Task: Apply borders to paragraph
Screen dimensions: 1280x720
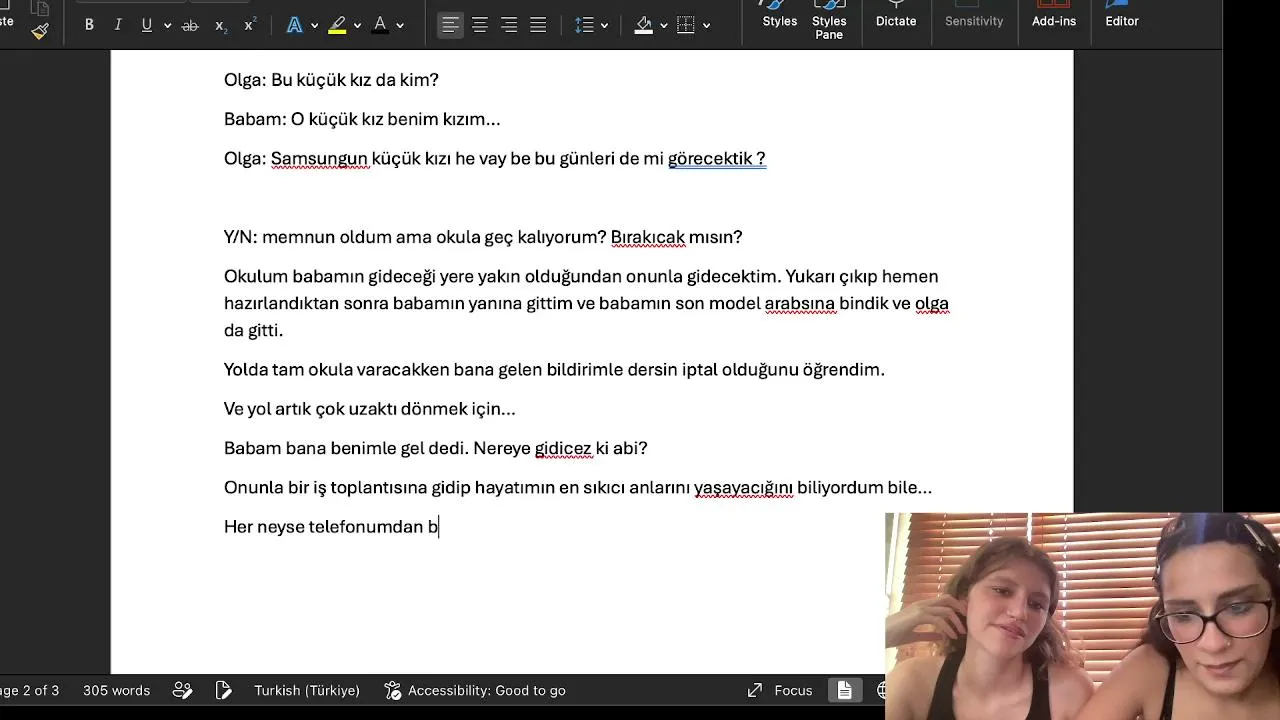Action: tap(686, 25)
